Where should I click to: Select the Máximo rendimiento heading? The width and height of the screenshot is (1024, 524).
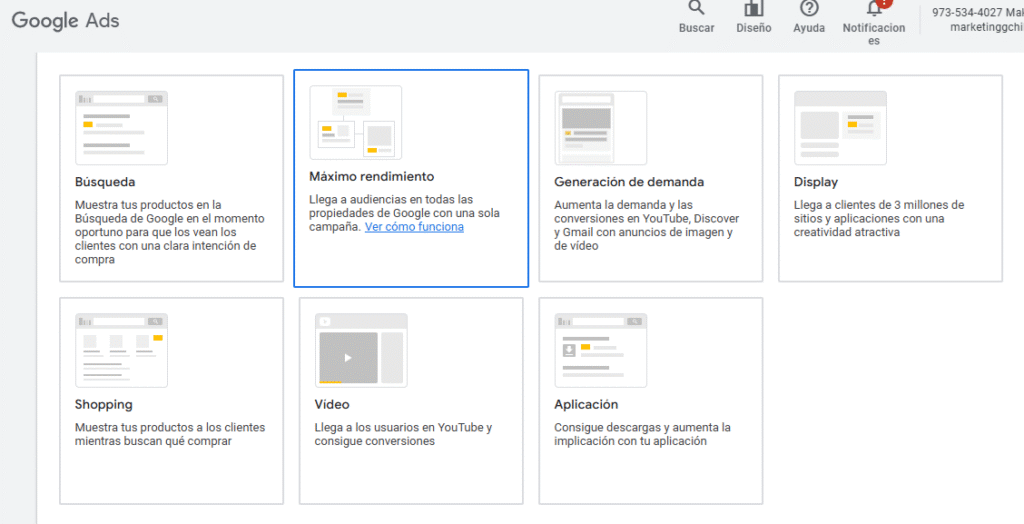(371, 177)
